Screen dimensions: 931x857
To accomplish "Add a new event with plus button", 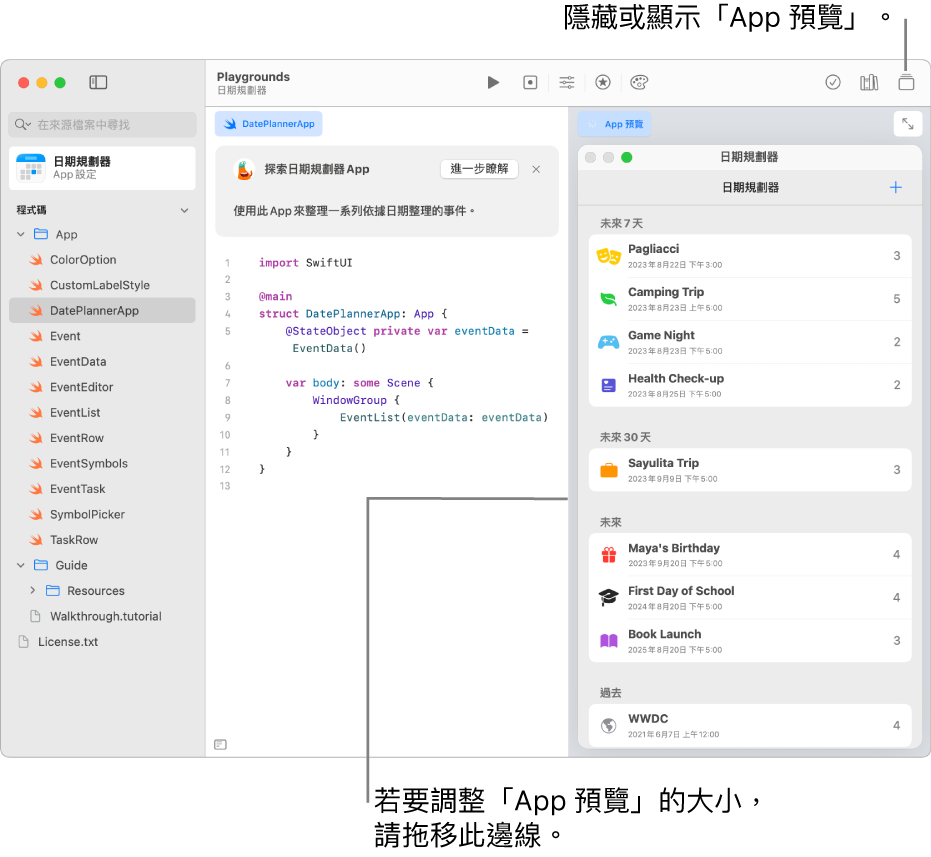I will 896,188.
